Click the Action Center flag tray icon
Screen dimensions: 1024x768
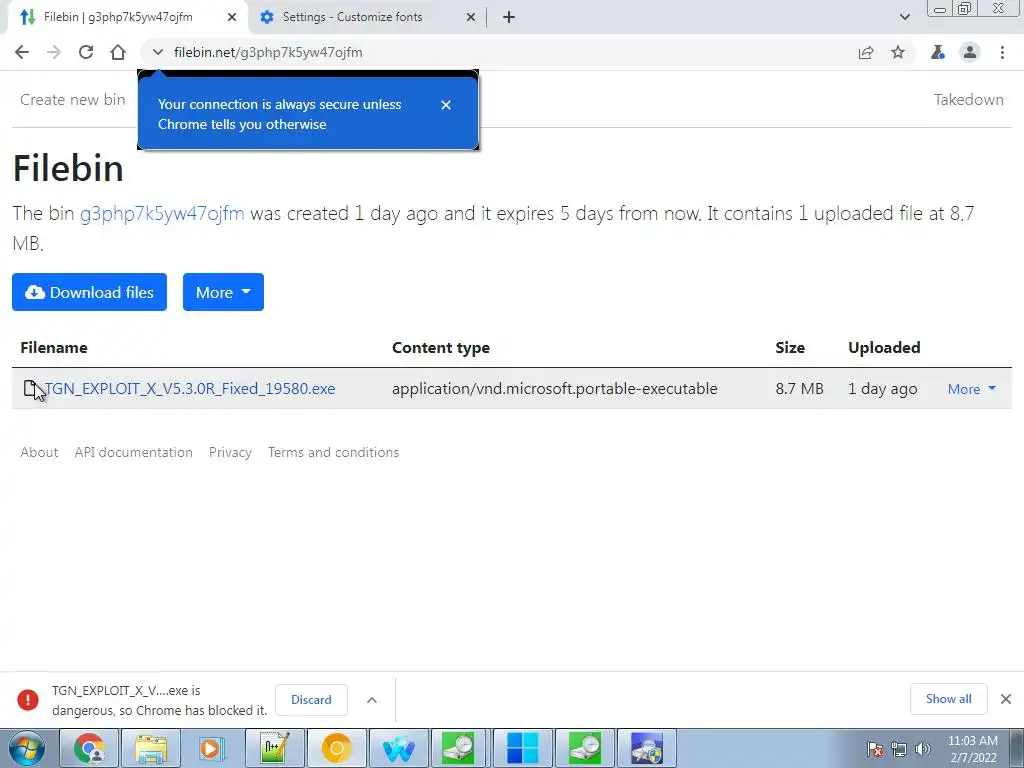(875, 749)
